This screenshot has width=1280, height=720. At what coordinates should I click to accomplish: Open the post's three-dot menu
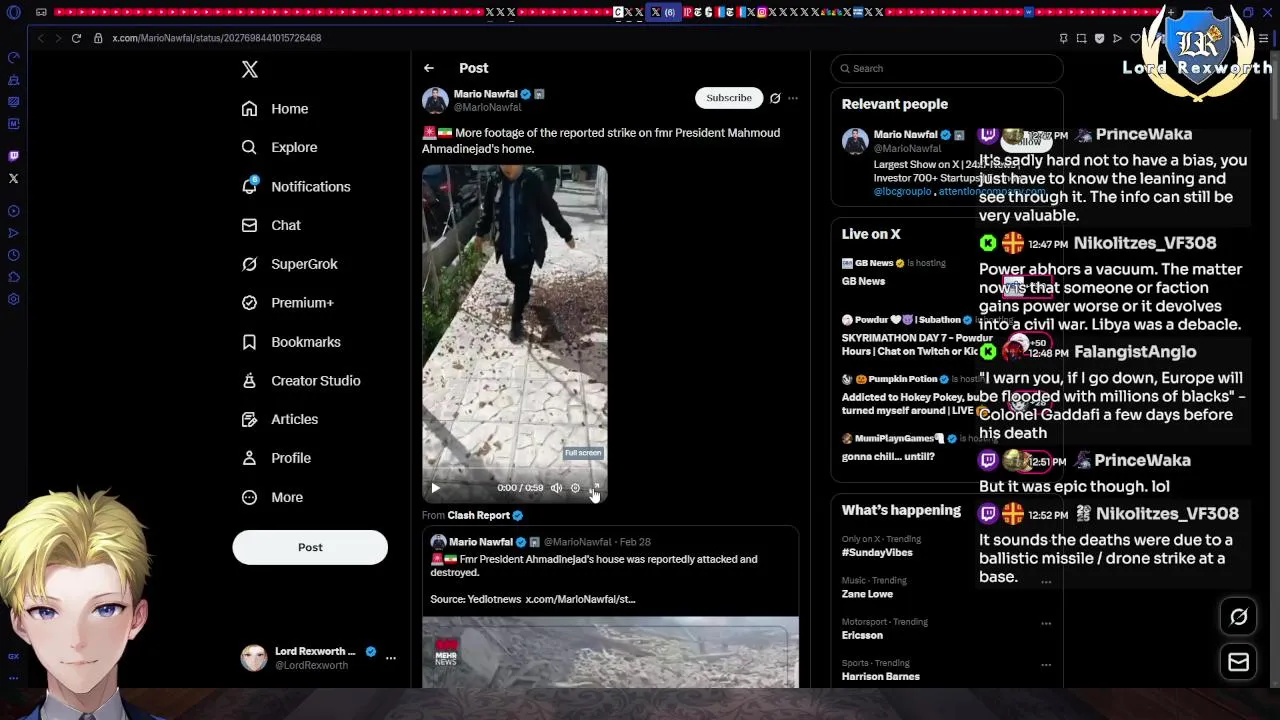point(793,98)
